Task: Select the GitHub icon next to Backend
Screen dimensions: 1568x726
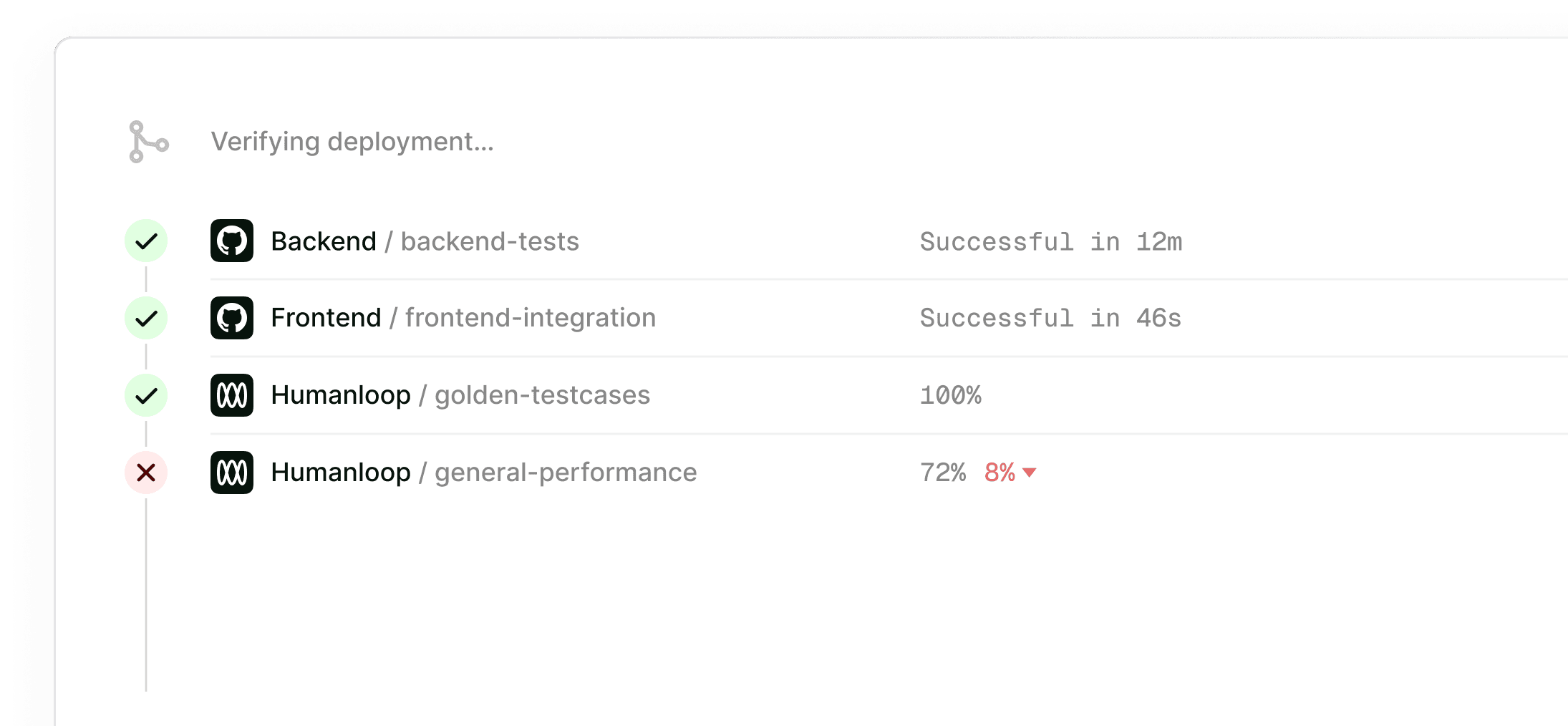Action: [x=231, y=241]
